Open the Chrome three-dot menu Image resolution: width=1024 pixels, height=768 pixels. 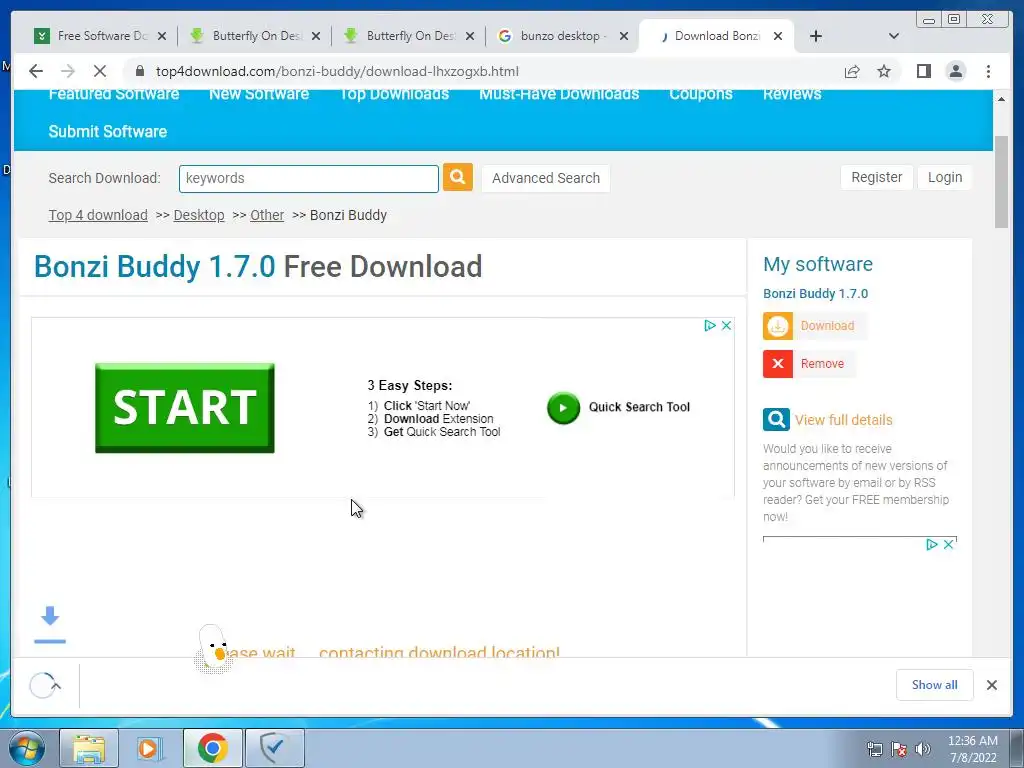click(x=988, y=71)
